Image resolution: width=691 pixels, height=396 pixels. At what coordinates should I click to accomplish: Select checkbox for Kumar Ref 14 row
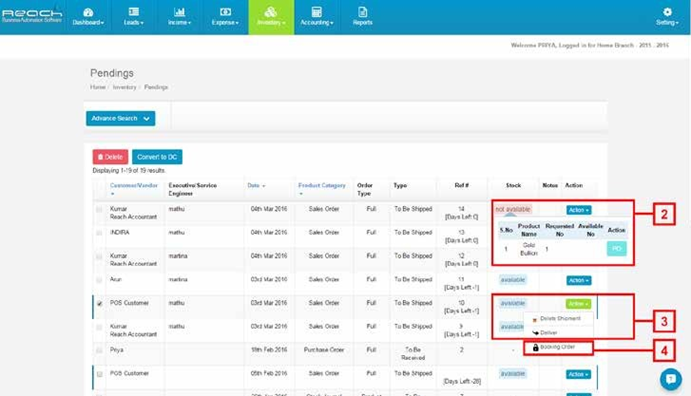99,210
